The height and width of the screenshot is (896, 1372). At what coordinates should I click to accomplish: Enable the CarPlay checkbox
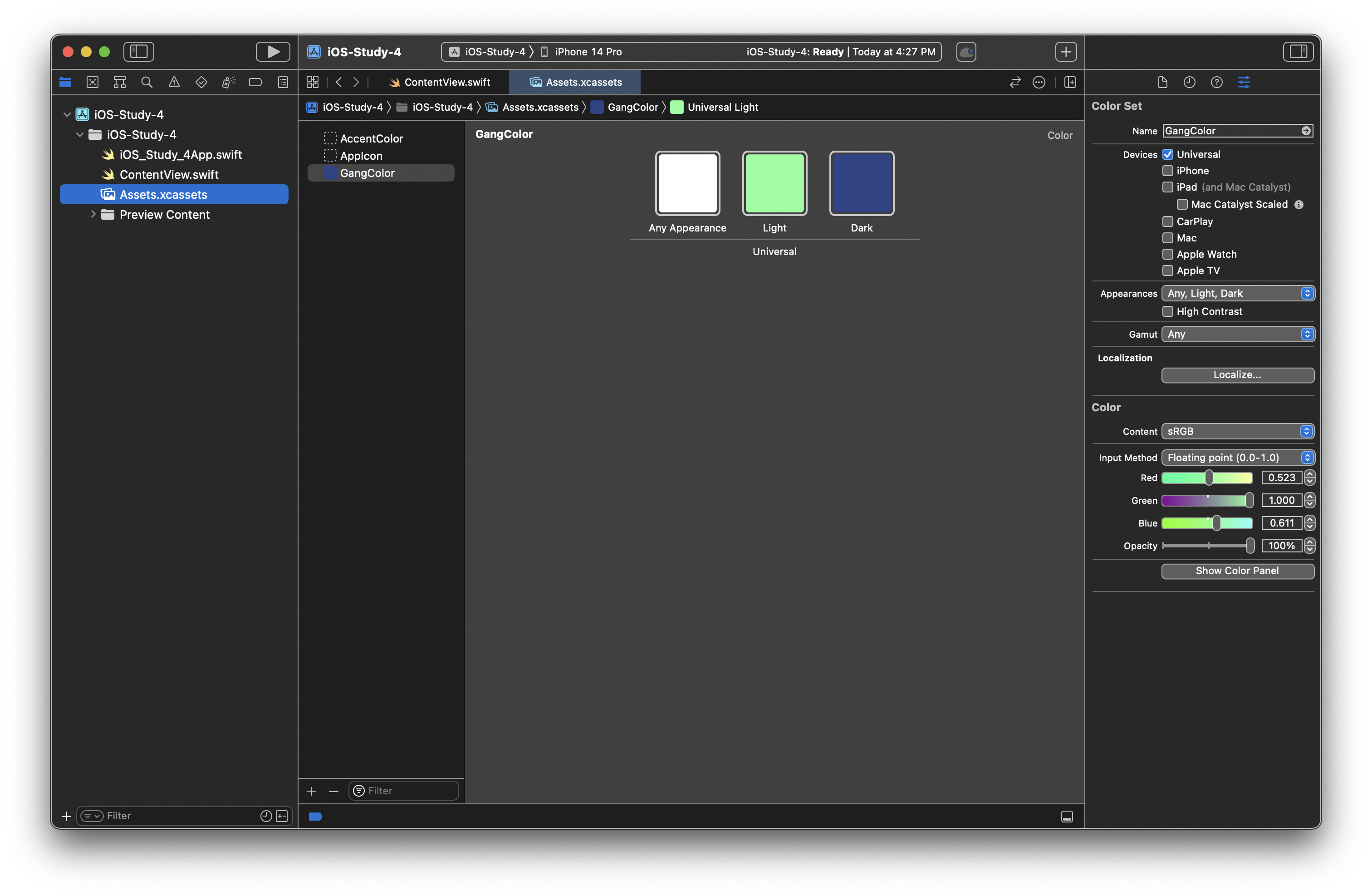coord(1167,222)
